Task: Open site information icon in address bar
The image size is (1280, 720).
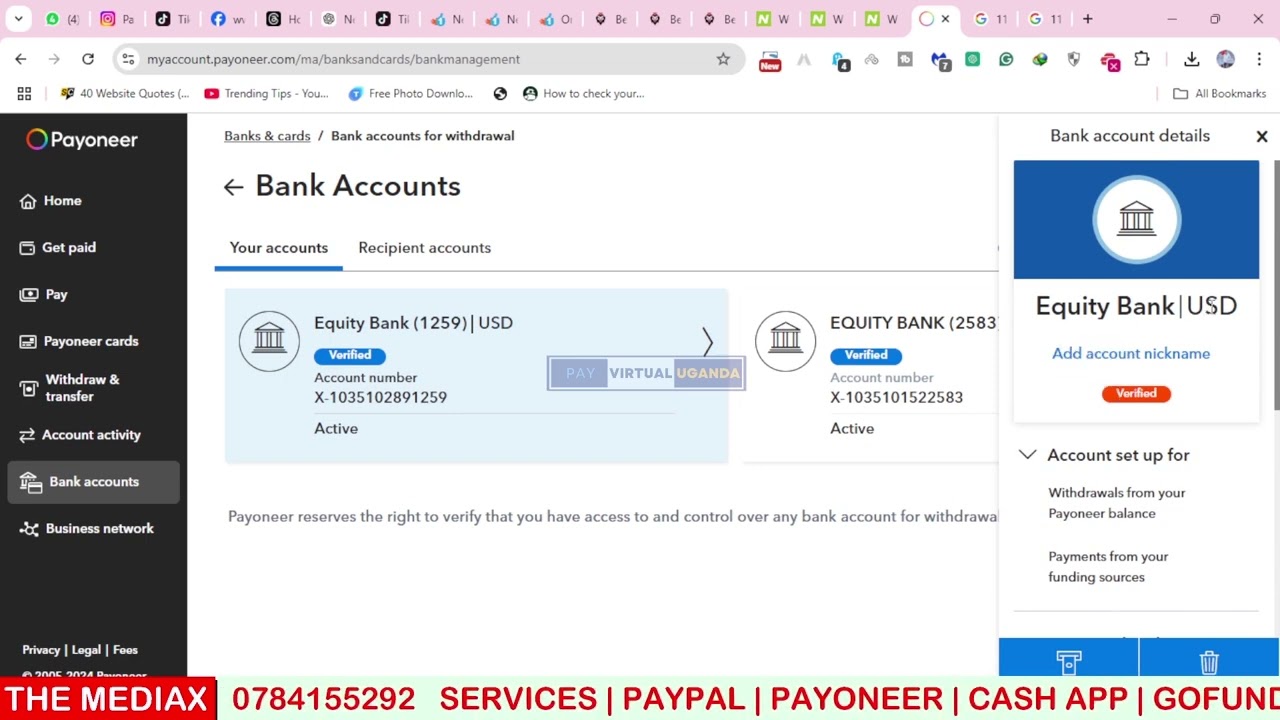Action: click(x=127, y=59)
